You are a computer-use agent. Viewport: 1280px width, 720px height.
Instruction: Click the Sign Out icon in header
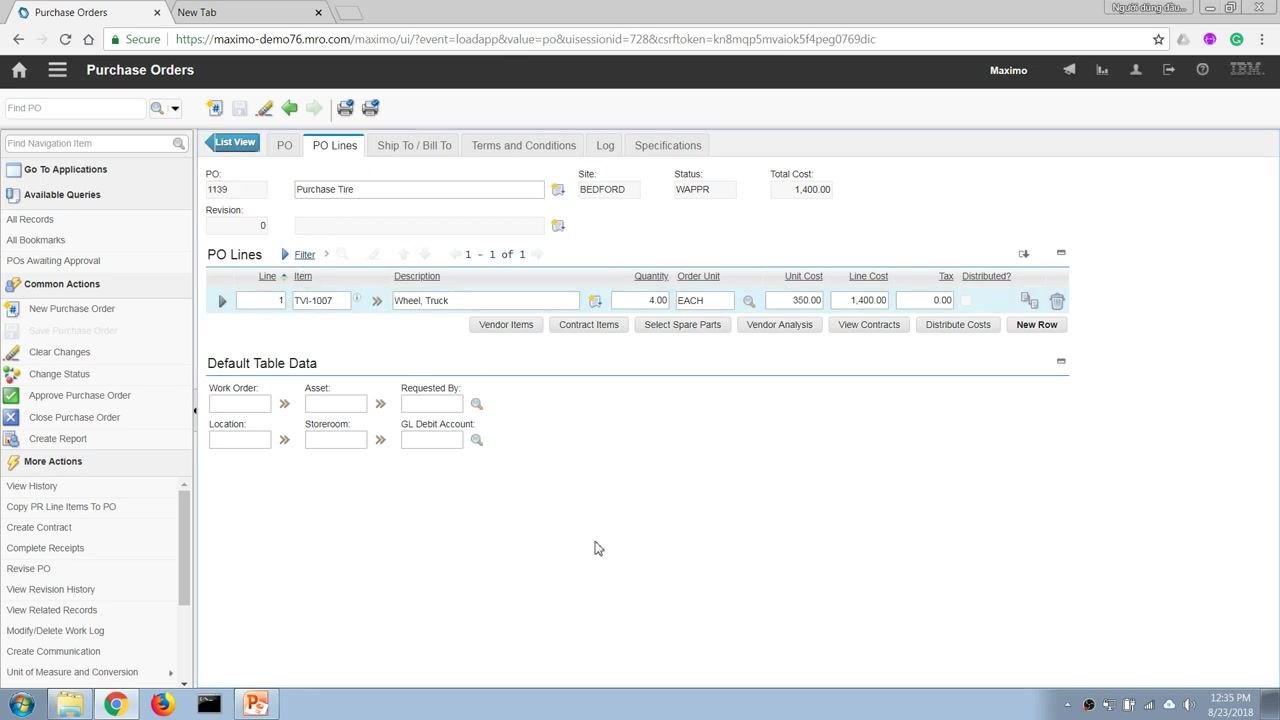click(1169, 70)
